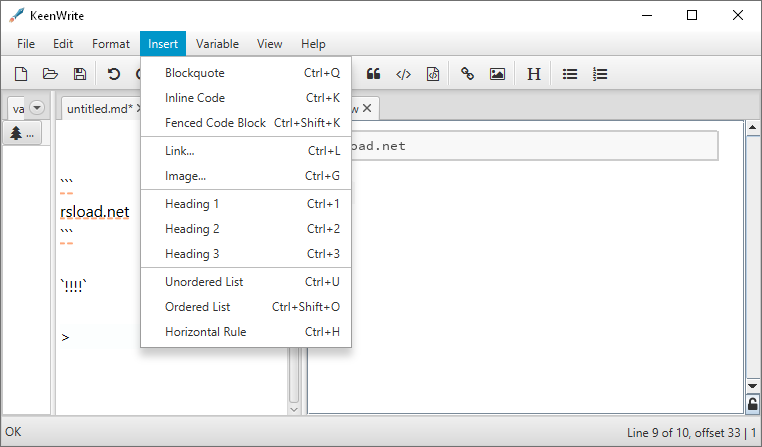This screenshot has height=447, width=762.
Task: Open the Variable menu
Action: [217, 44]
